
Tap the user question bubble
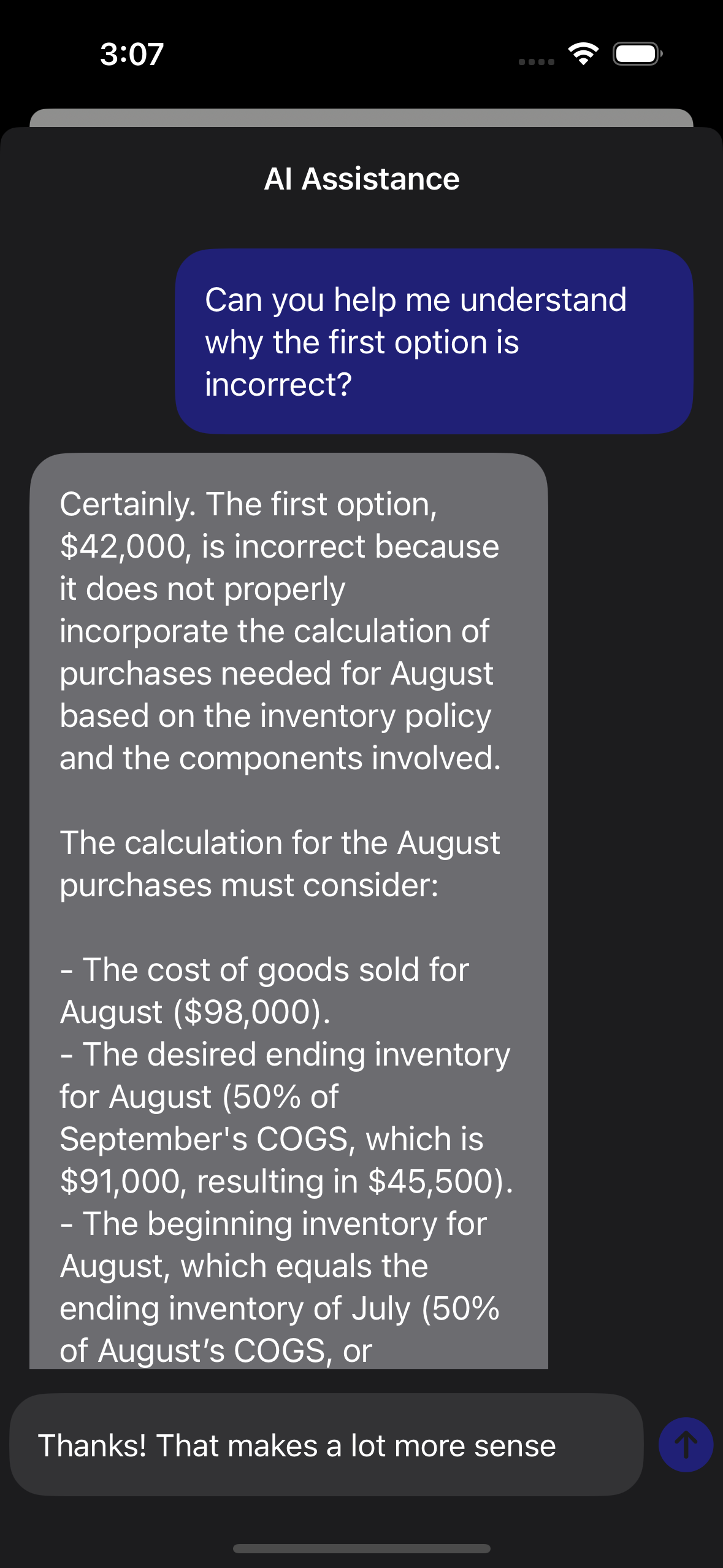[434, 342]
